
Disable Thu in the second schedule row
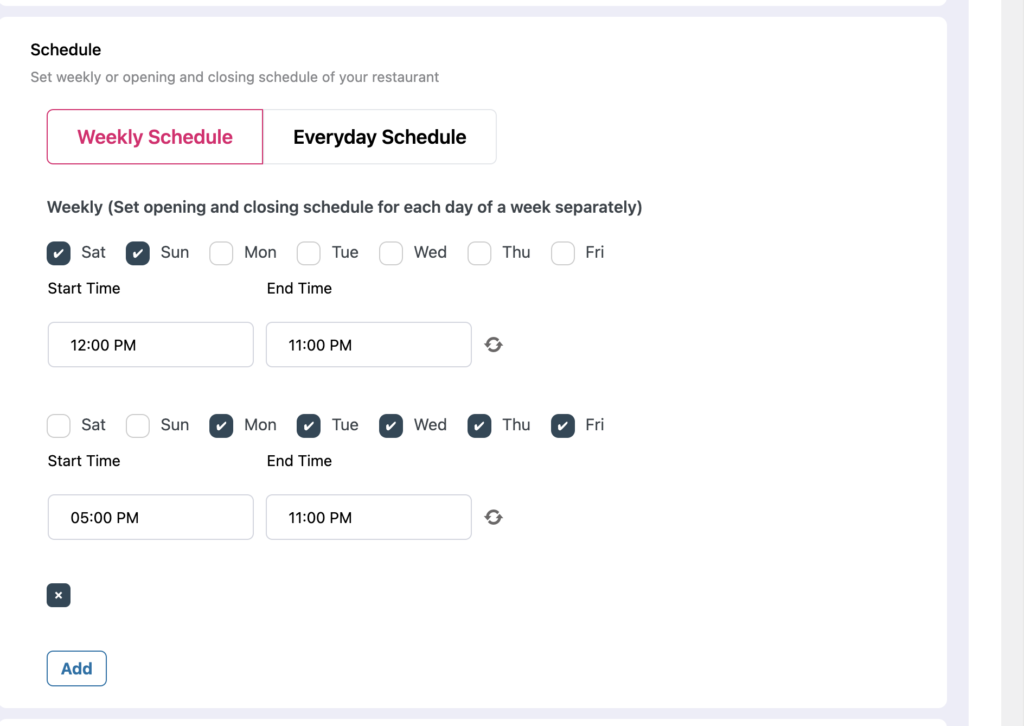[480, 426]
